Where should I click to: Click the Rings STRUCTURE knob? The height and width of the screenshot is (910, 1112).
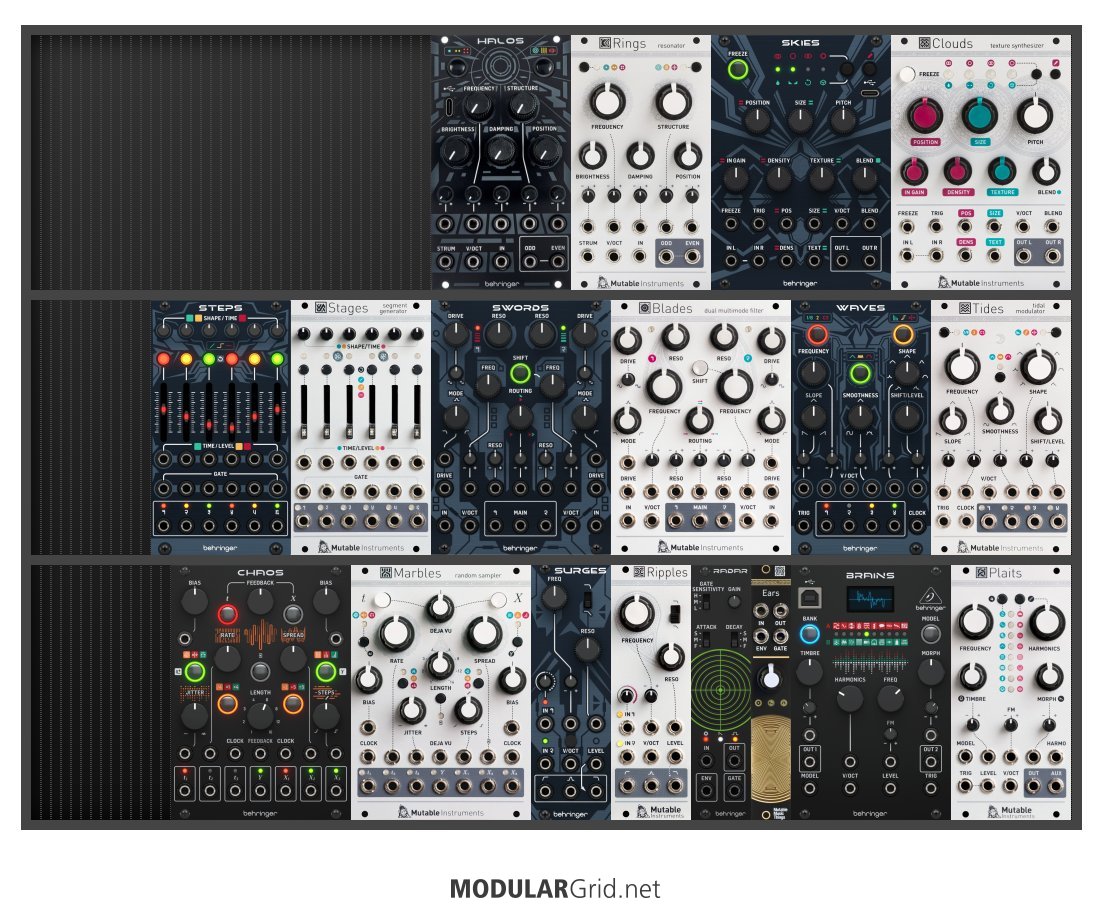pos(673,101)
